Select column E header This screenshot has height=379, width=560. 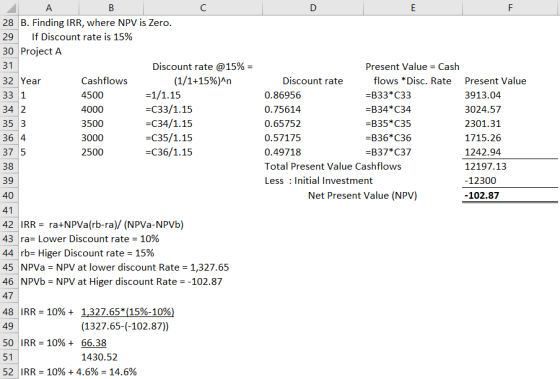(x=413, y=8)
